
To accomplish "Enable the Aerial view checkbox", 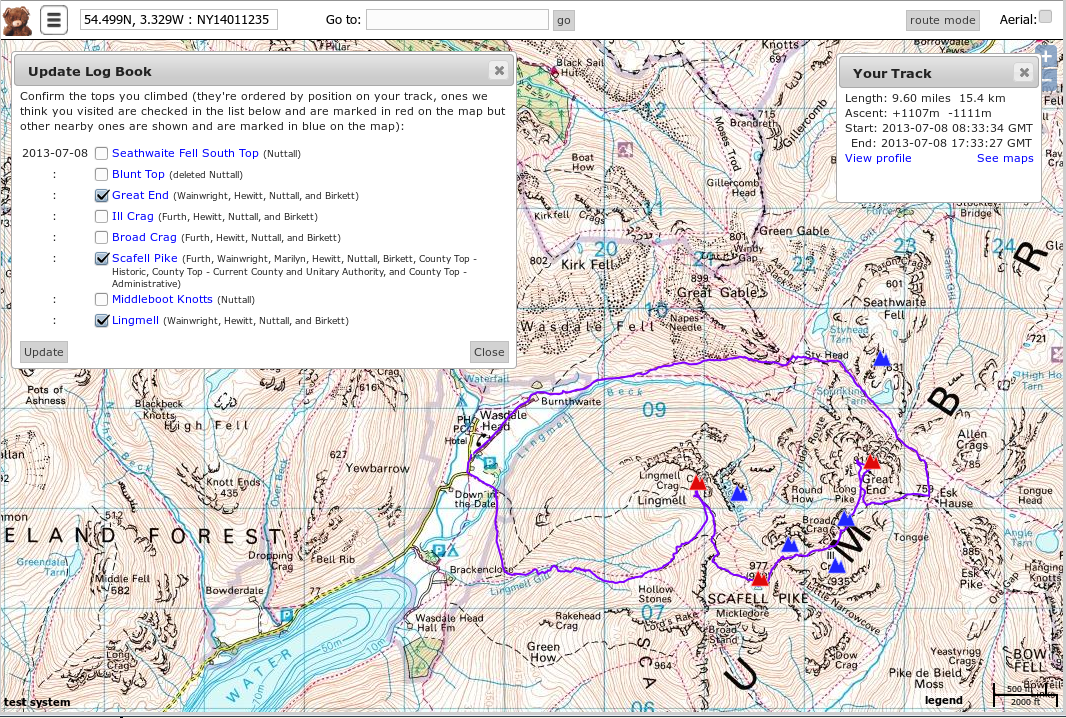I will [x=1045, y=18].
